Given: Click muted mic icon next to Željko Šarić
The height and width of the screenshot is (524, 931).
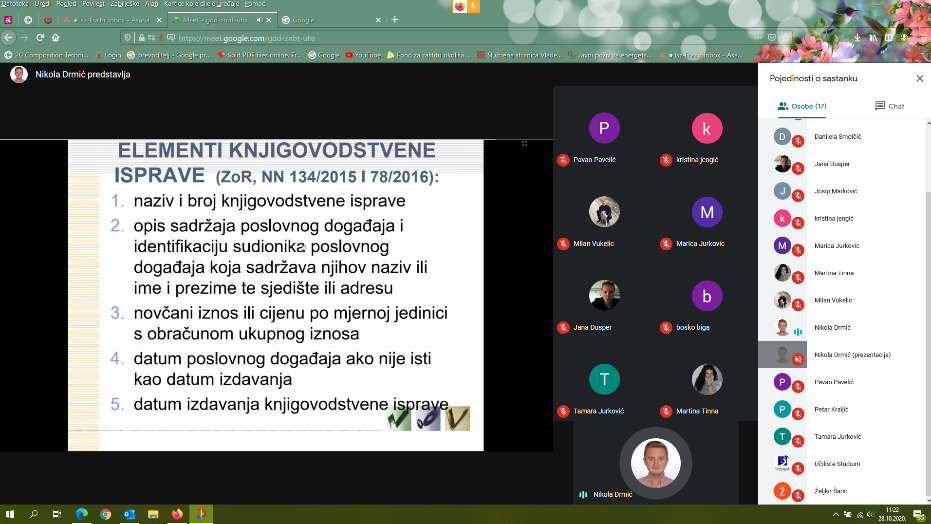Looking at the screenshot, I should tap(798, 496).
